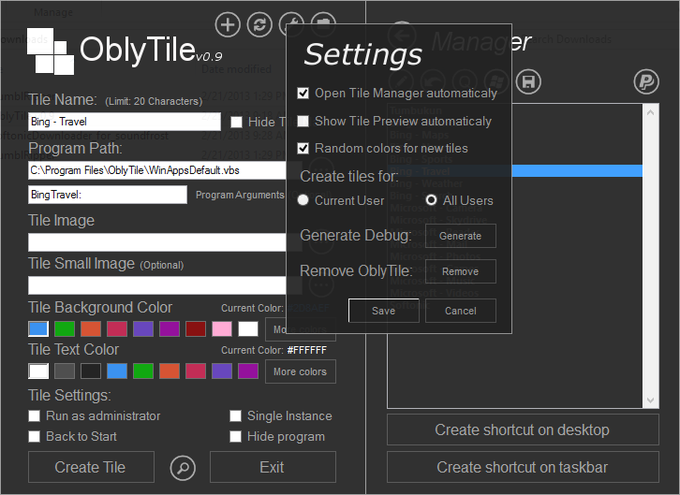680x495 pixels.
Task: Click the refresh circular arrows icon
Action: click(x=259, y=25)
